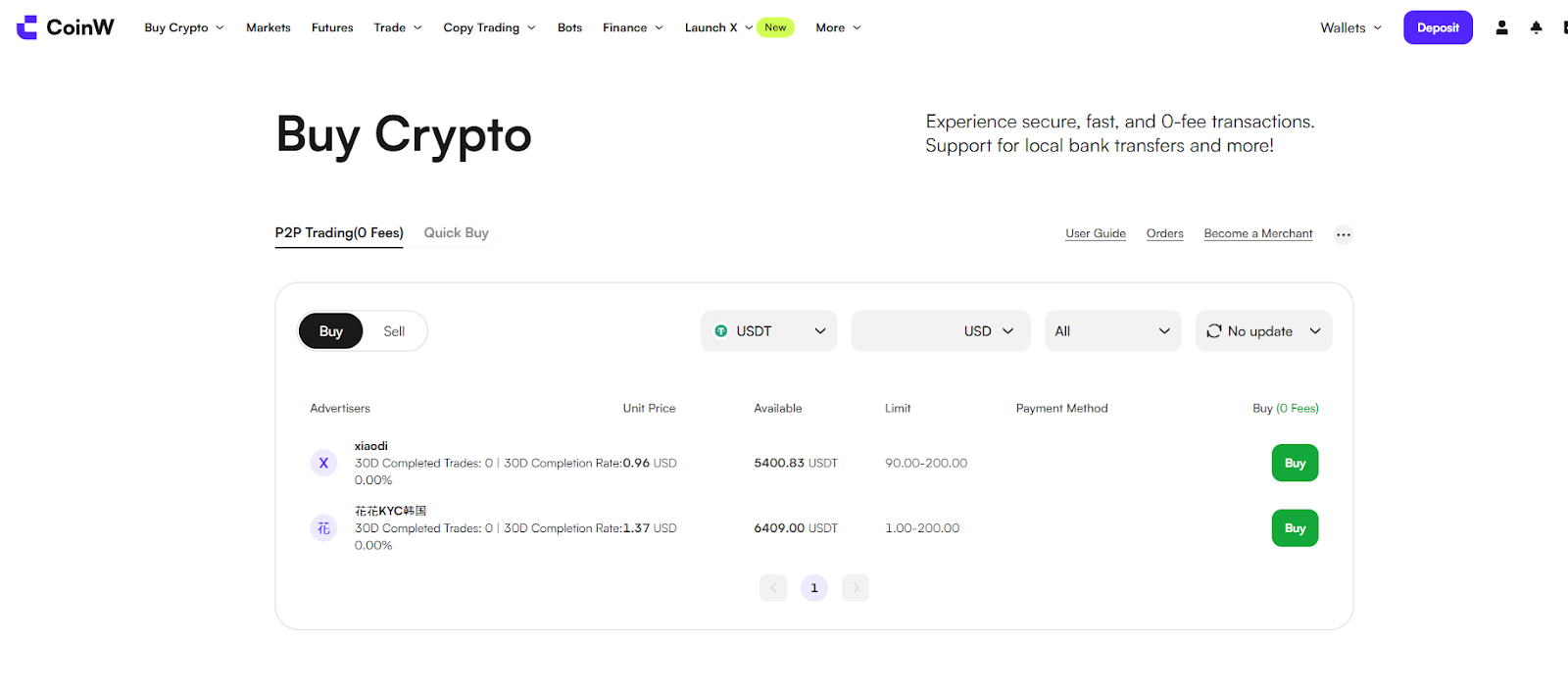1568x696 pixels.
Task: Click the 1.00-200.00 limit value
Action: coord(922,528)
